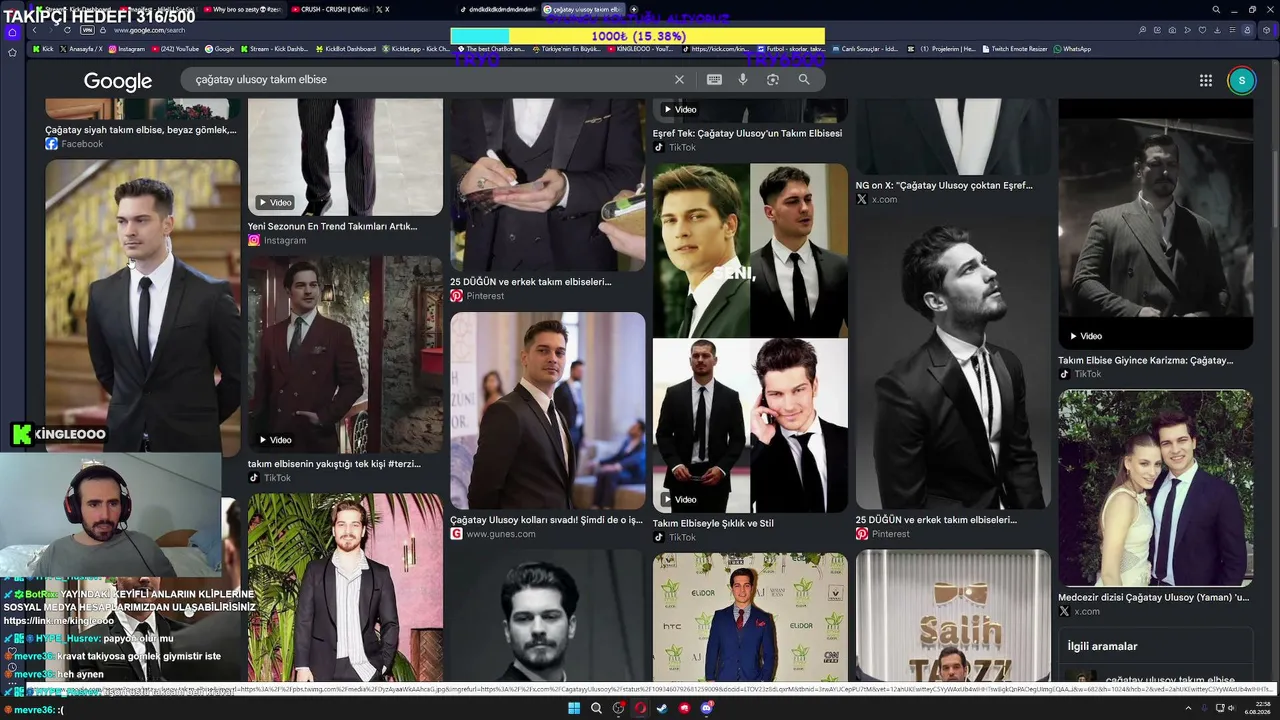Open the couple photo thumbnail from Medcezir
The width and height of the screenshot is (1280, 720).
tap(1156, 488)
